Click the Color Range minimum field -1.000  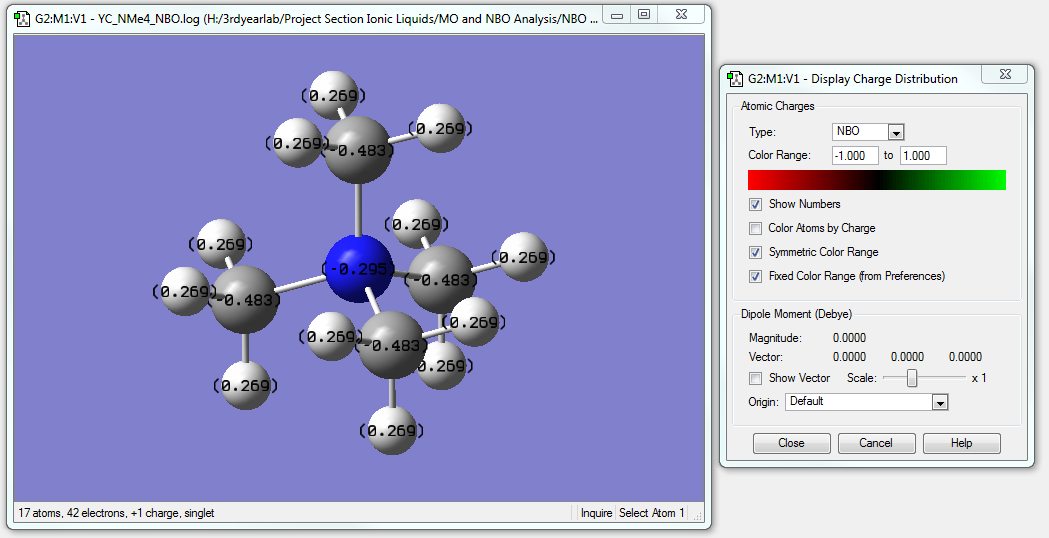point(854,156)
